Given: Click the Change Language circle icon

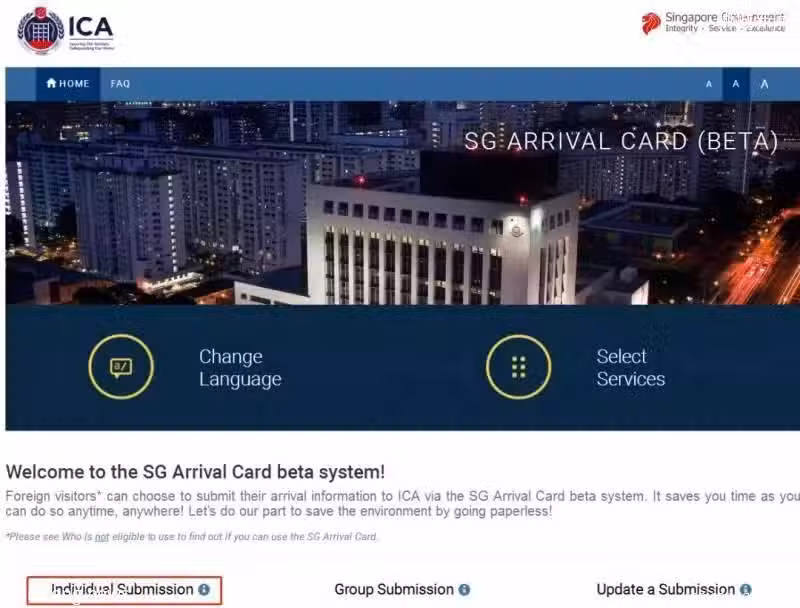Looking at the screenshot, I should [121, 367].
